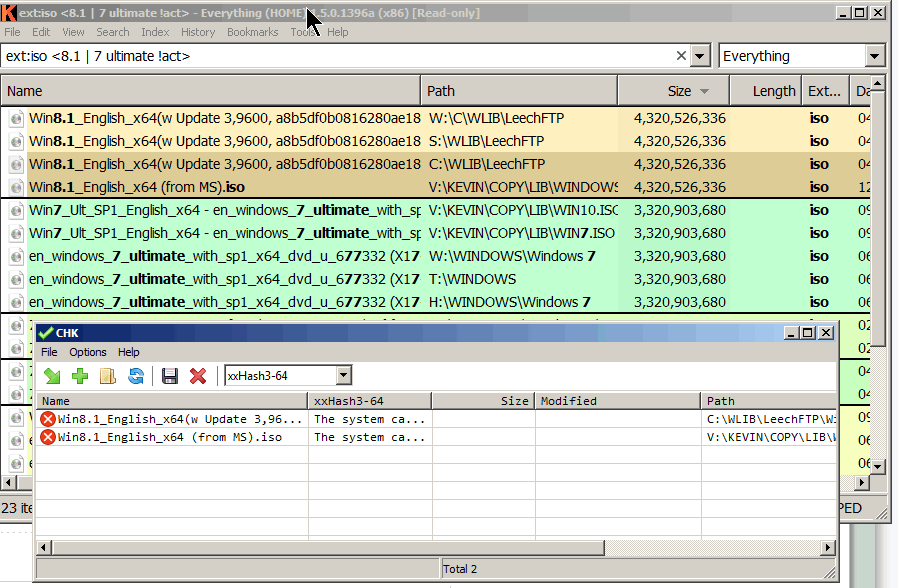Sort by the Size column header in CHK
898x588 pixels.
point(483,401)
